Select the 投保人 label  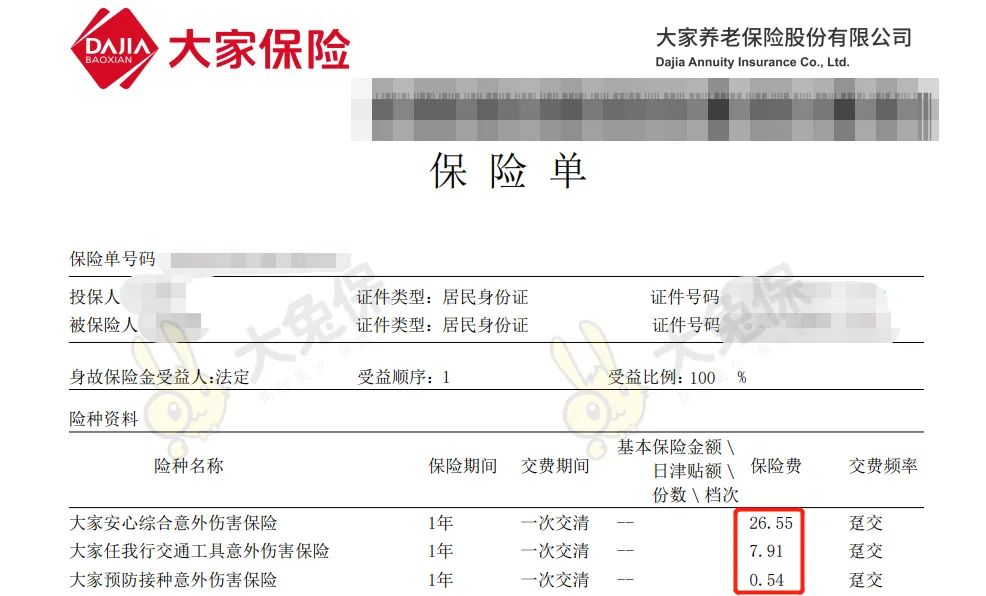pyautogui.click(x=94, y=297)
